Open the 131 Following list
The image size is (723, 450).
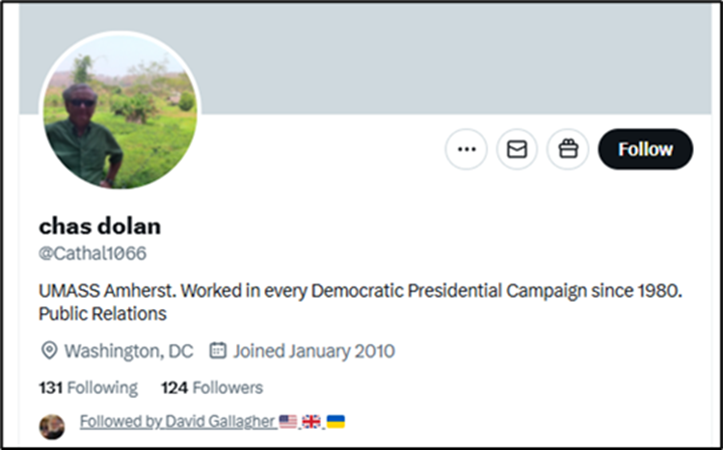click(88, 387)
